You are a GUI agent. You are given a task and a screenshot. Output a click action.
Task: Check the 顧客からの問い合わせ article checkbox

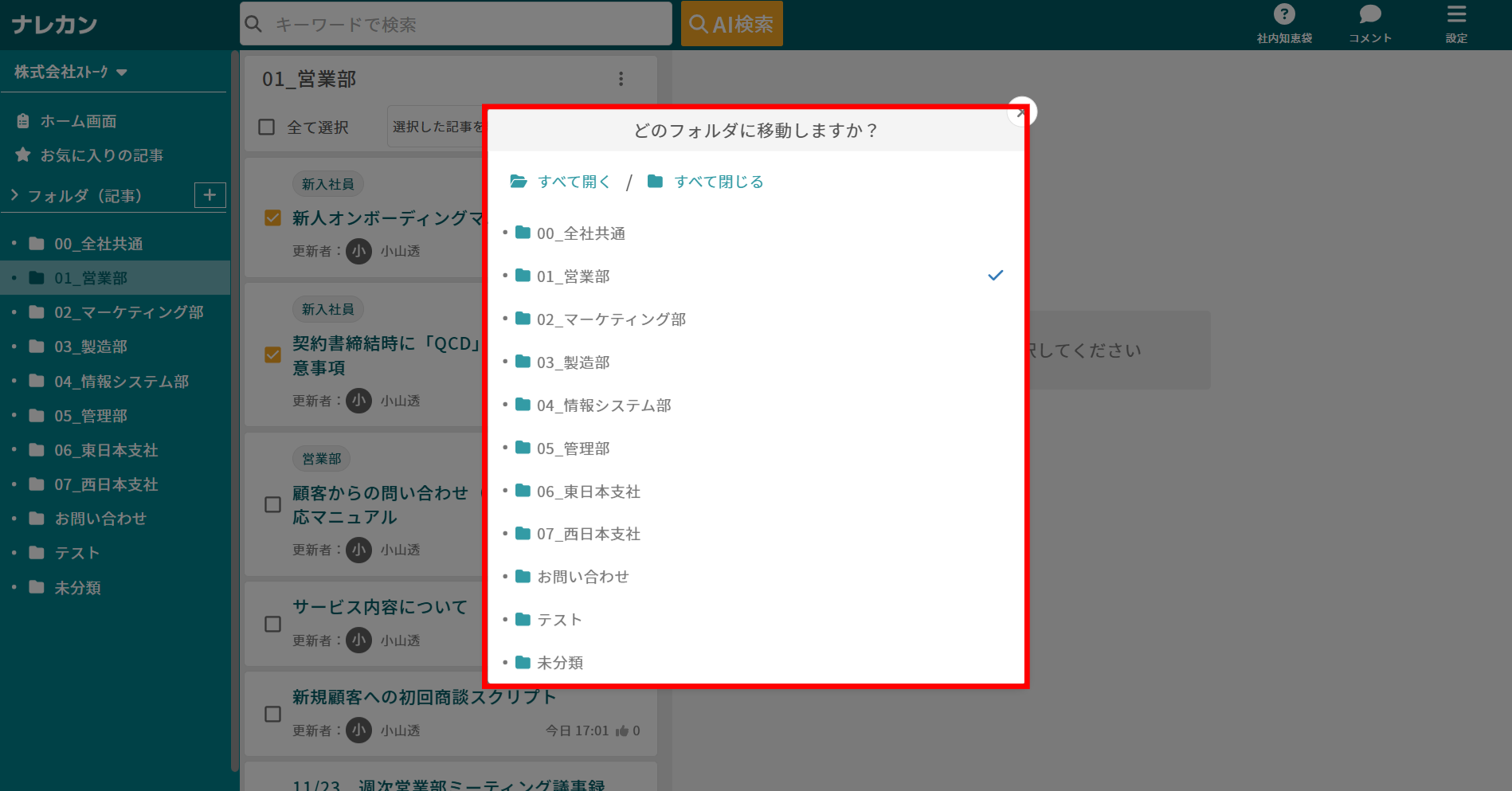[272, 503]
